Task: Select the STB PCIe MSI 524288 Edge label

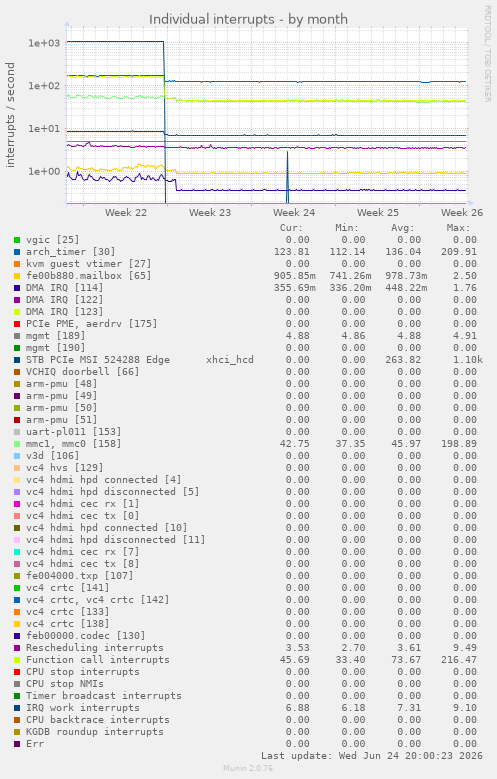Action: (x=98, y=360)
